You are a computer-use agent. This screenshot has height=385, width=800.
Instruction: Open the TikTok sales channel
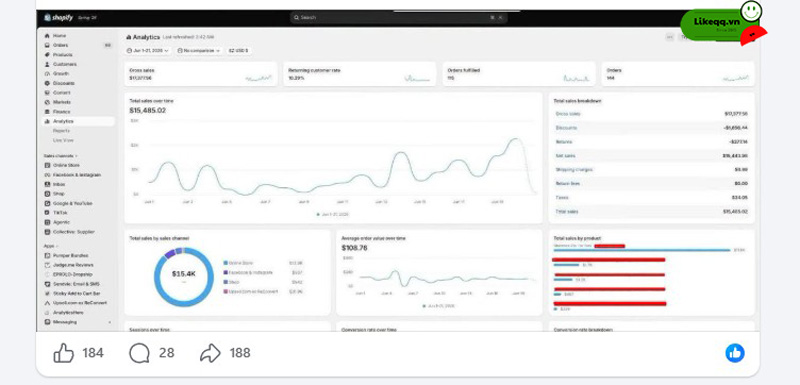coord(60,213)
